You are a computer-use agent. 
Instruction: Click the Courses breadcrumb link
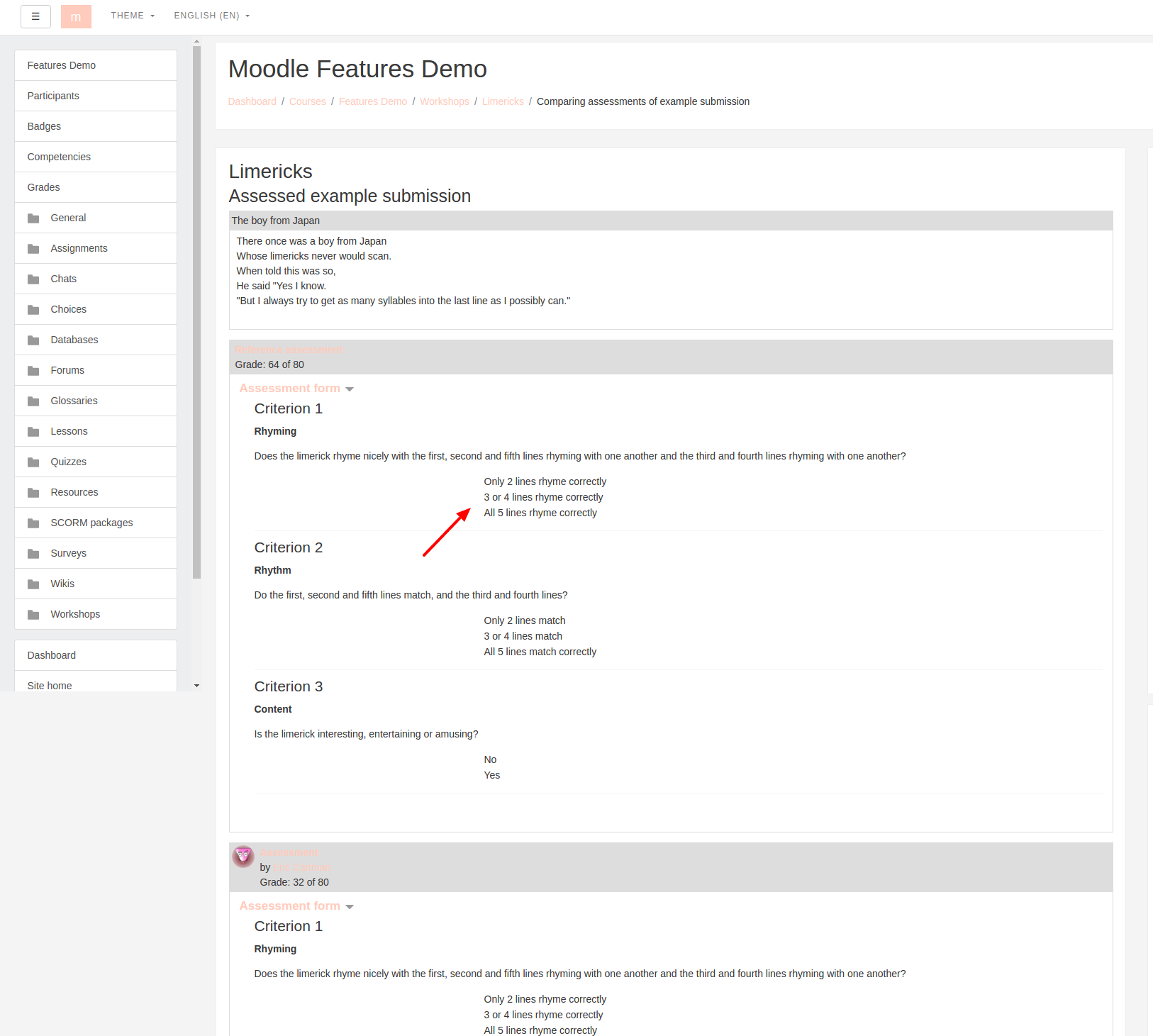point(307,101)
